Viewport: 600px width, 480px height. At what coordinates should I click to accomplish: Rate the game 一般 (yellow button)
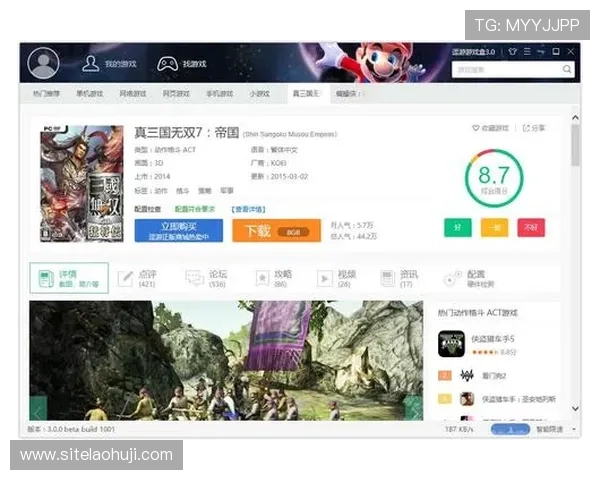494,227
